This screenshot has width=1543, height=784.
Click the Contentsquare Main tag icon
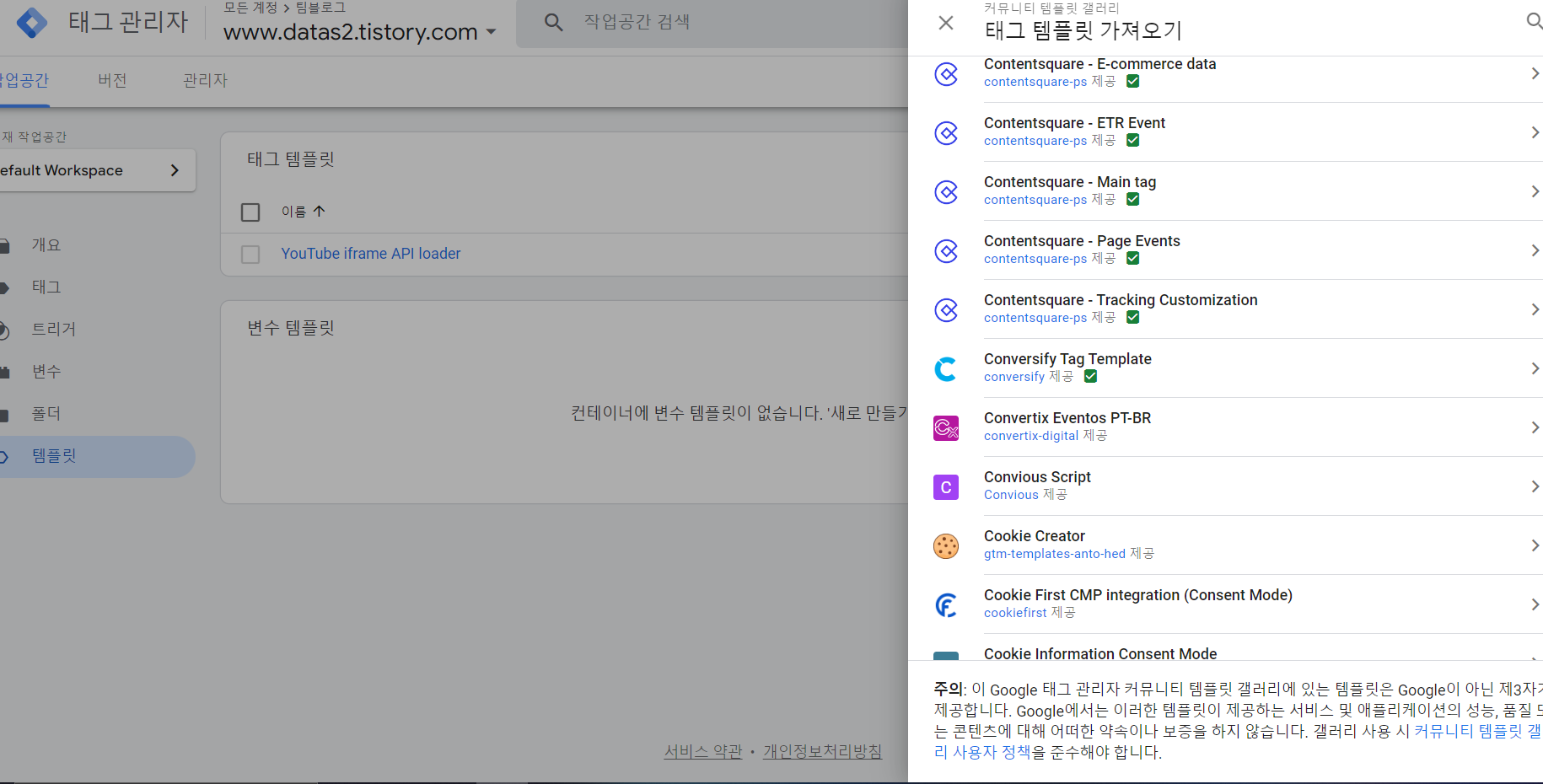click(946, 192)
